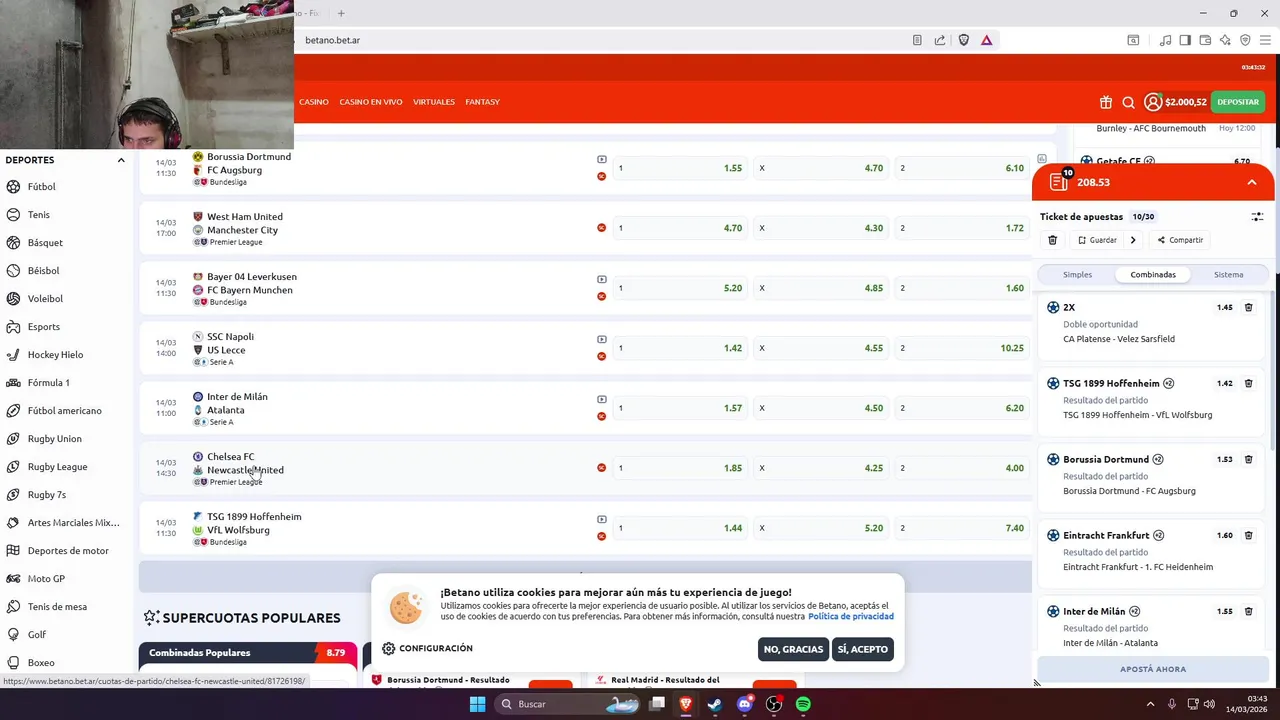Click the gift promotions icon in header
The width and height of the screenshot is (1280, 720).
coord(1105,102)
